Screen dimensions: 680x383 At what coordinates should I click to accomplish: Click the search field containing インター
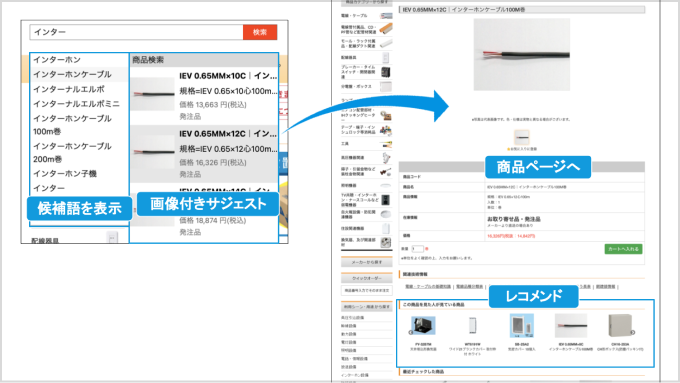(x=136, y=32)
